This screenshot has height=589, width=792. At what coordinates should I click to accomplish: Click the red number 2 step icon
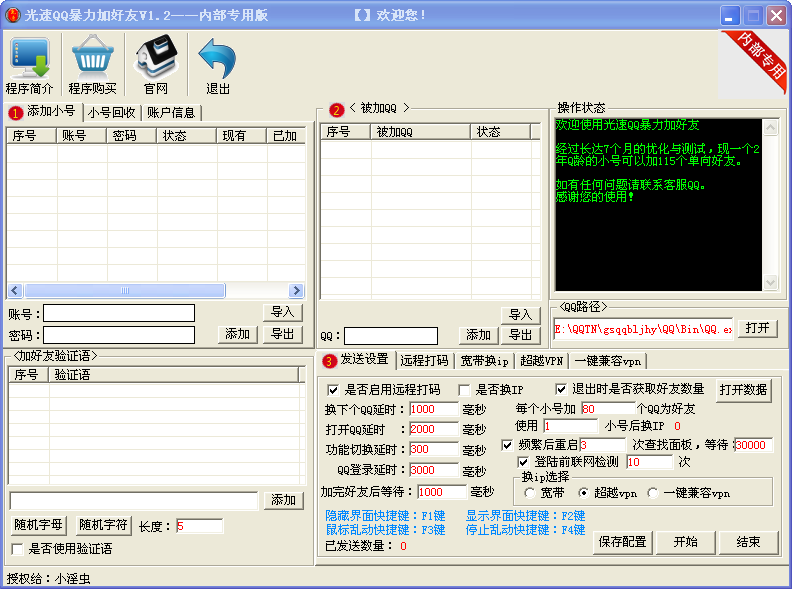336,109
